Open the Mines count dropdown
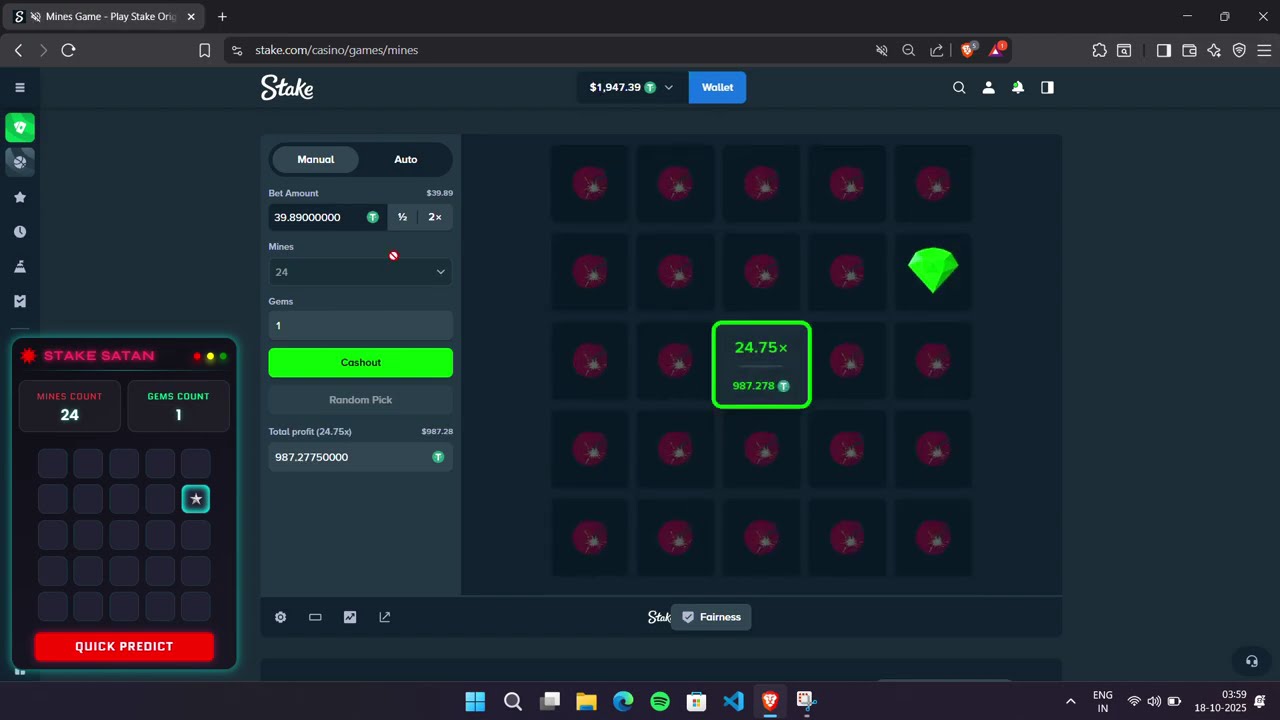The image size is (1280, 720). coord(360,272)
